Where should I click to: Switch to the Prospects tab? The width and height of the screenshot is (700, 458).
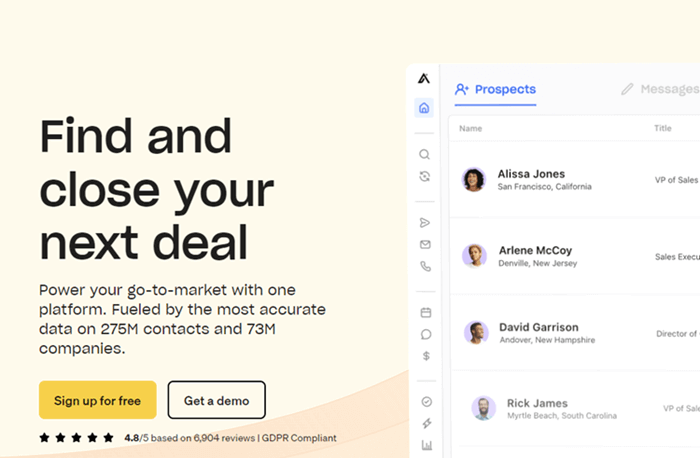tap(495, 89)
